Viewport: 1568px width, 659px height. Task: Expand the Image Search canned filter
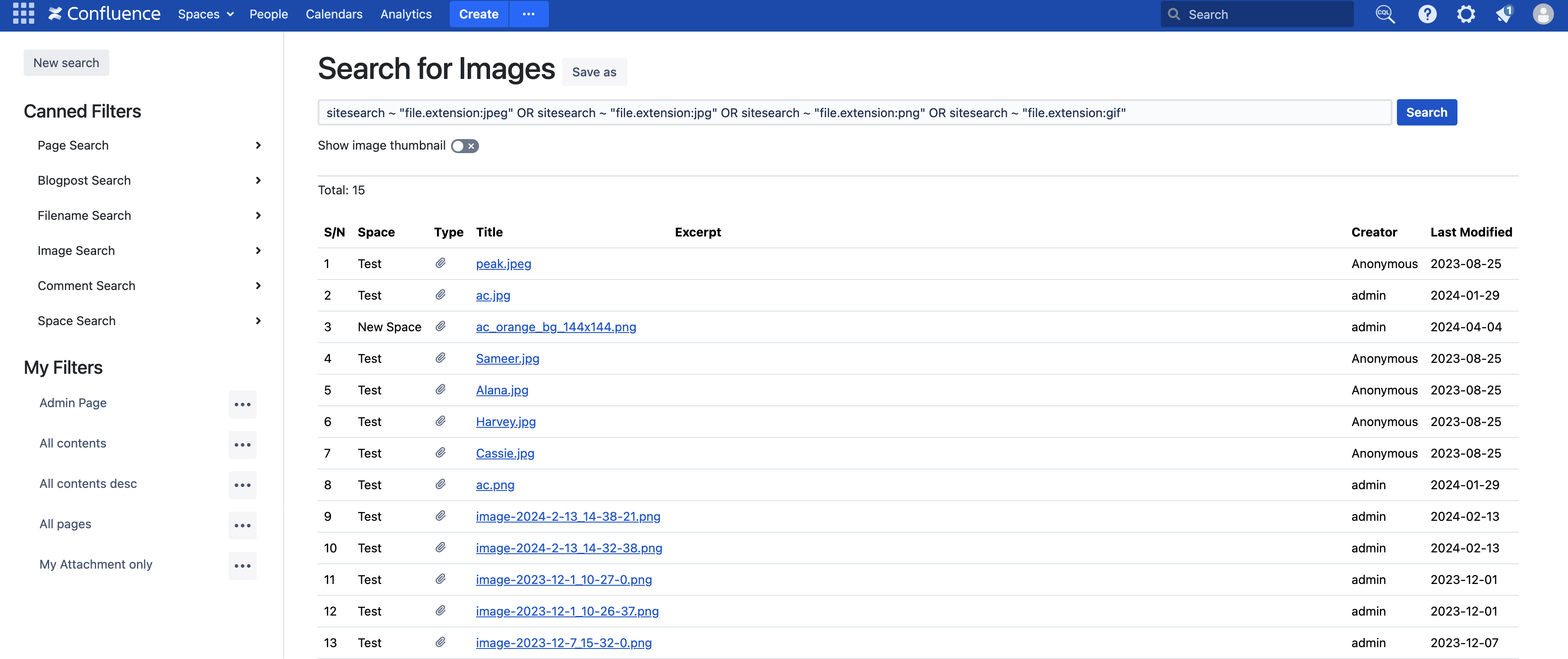(258, 251)
